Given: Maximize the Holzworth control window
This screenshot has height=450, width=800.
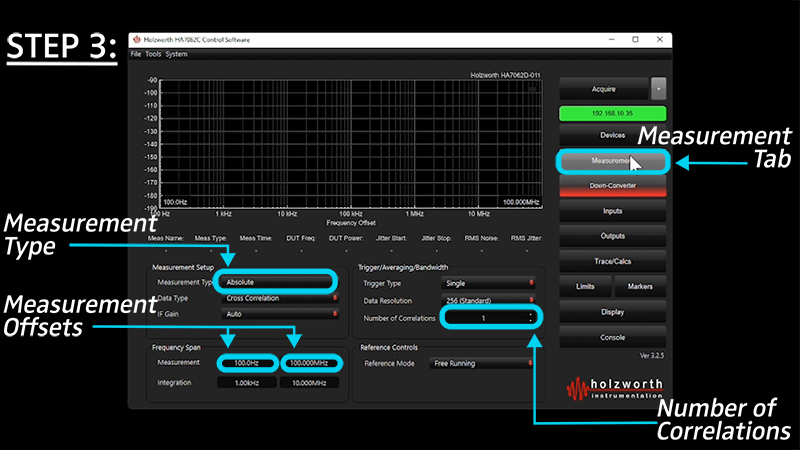Looking at the screenshot, I should (x=635, y=39).
